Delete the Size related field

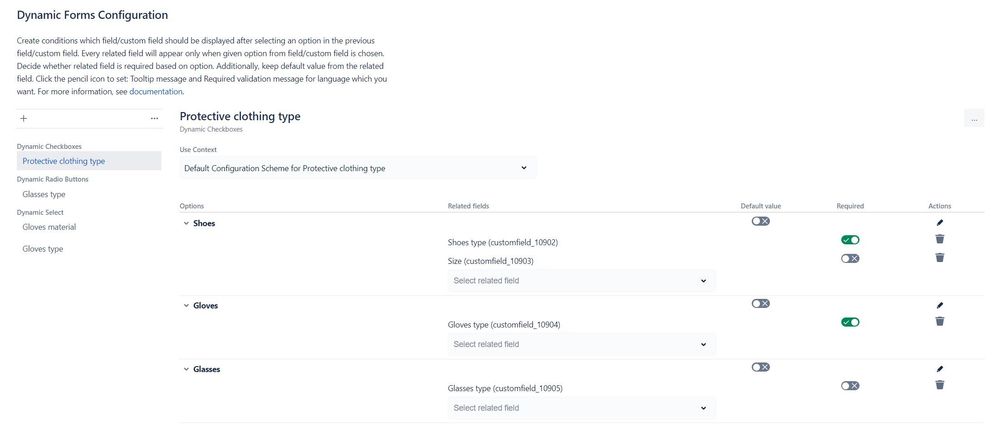click(939, 258)
